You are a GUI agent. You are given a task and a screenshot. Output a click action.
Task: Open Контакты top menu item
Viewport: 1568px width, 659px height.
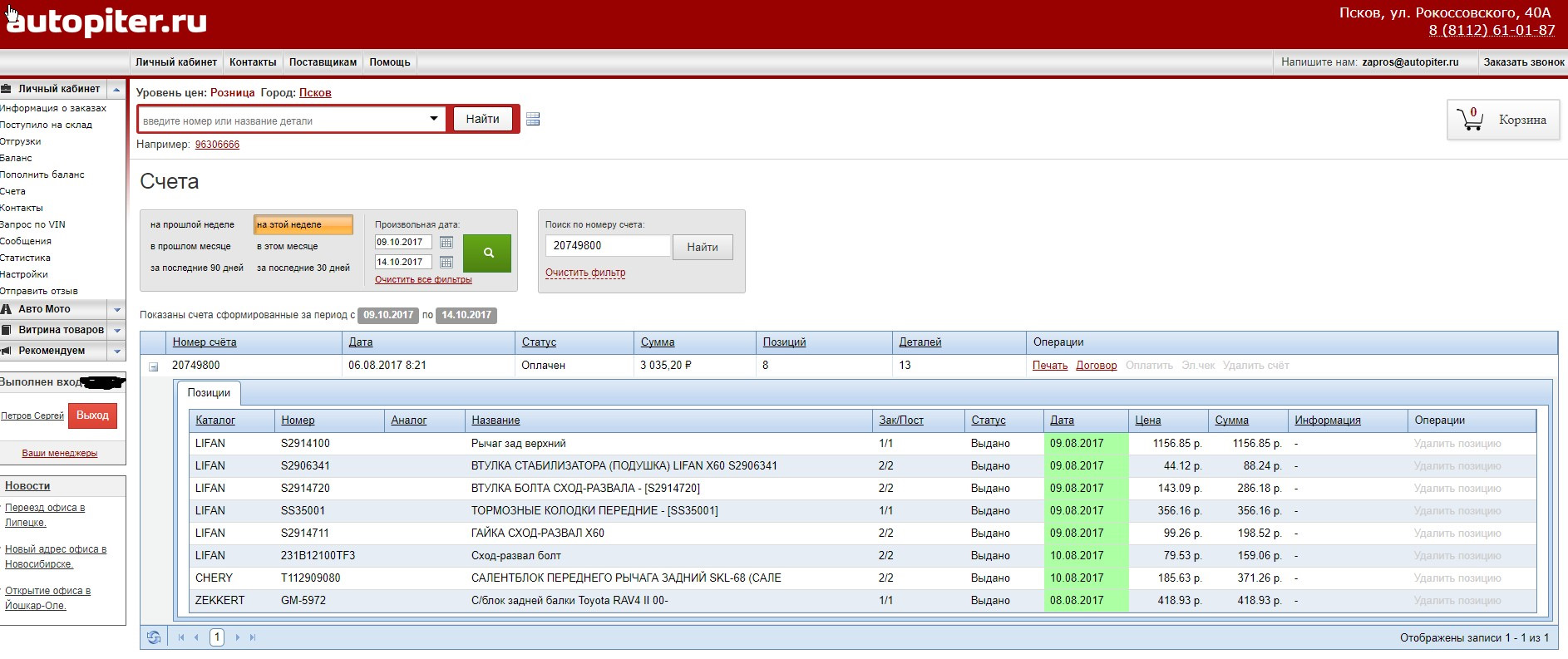pos(253,62)
